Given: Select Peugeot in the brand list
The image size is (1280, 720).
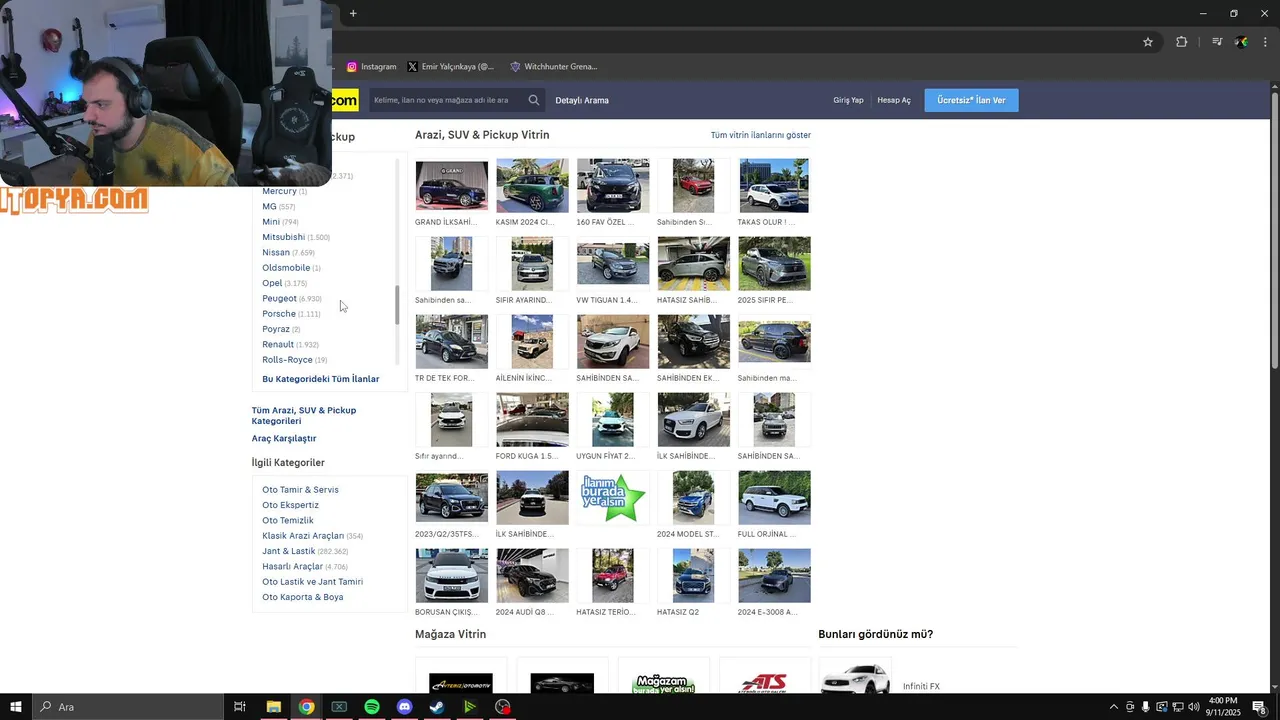Looking at the screenshot, I should coord(279,298).
